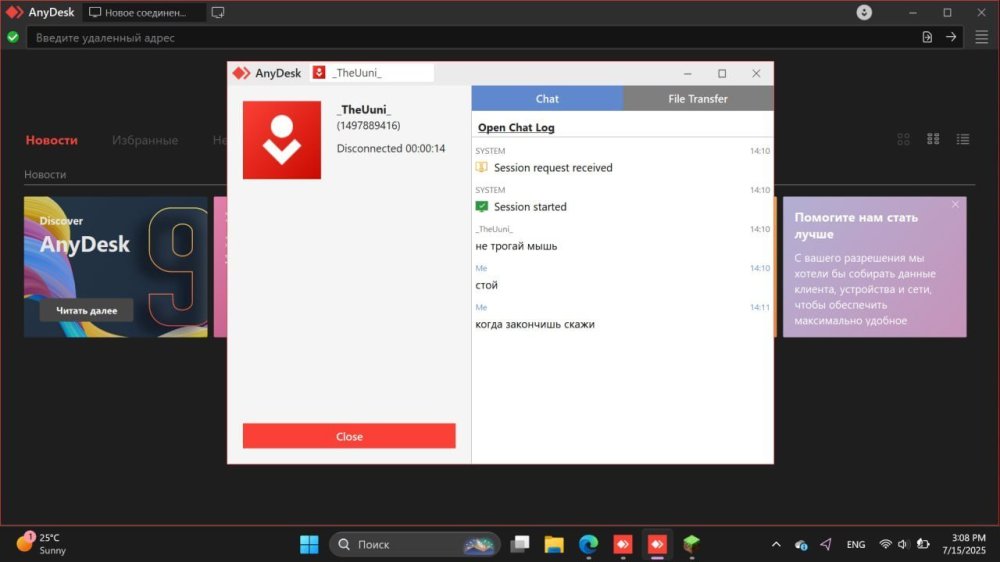The image size is (1000, 562).
Task: Click the session ID 1497889416 text
Action: pyautogui.click(x=369, y=126)
